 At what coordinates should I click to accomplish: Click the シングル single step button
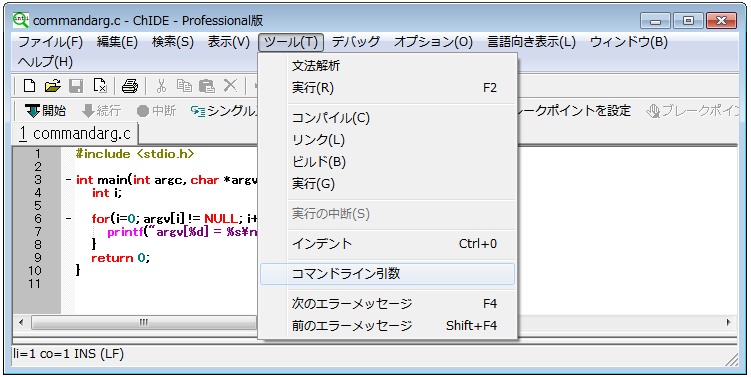tap(224, 111)
